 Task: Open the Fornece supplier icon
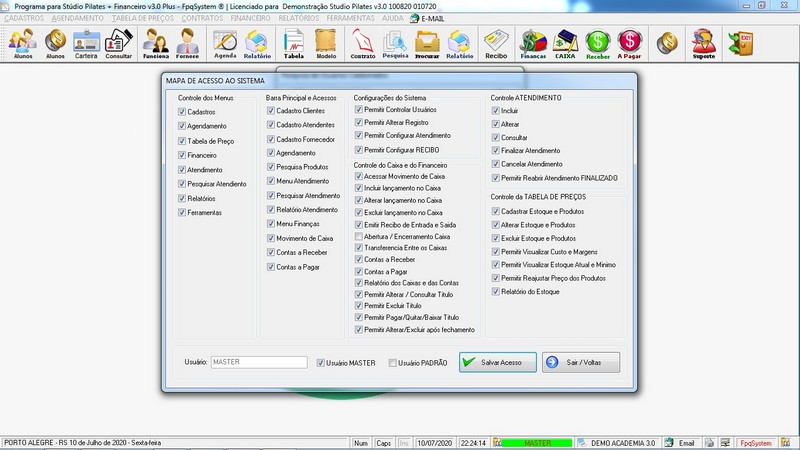pyautogui.click(x=187, y=44)
